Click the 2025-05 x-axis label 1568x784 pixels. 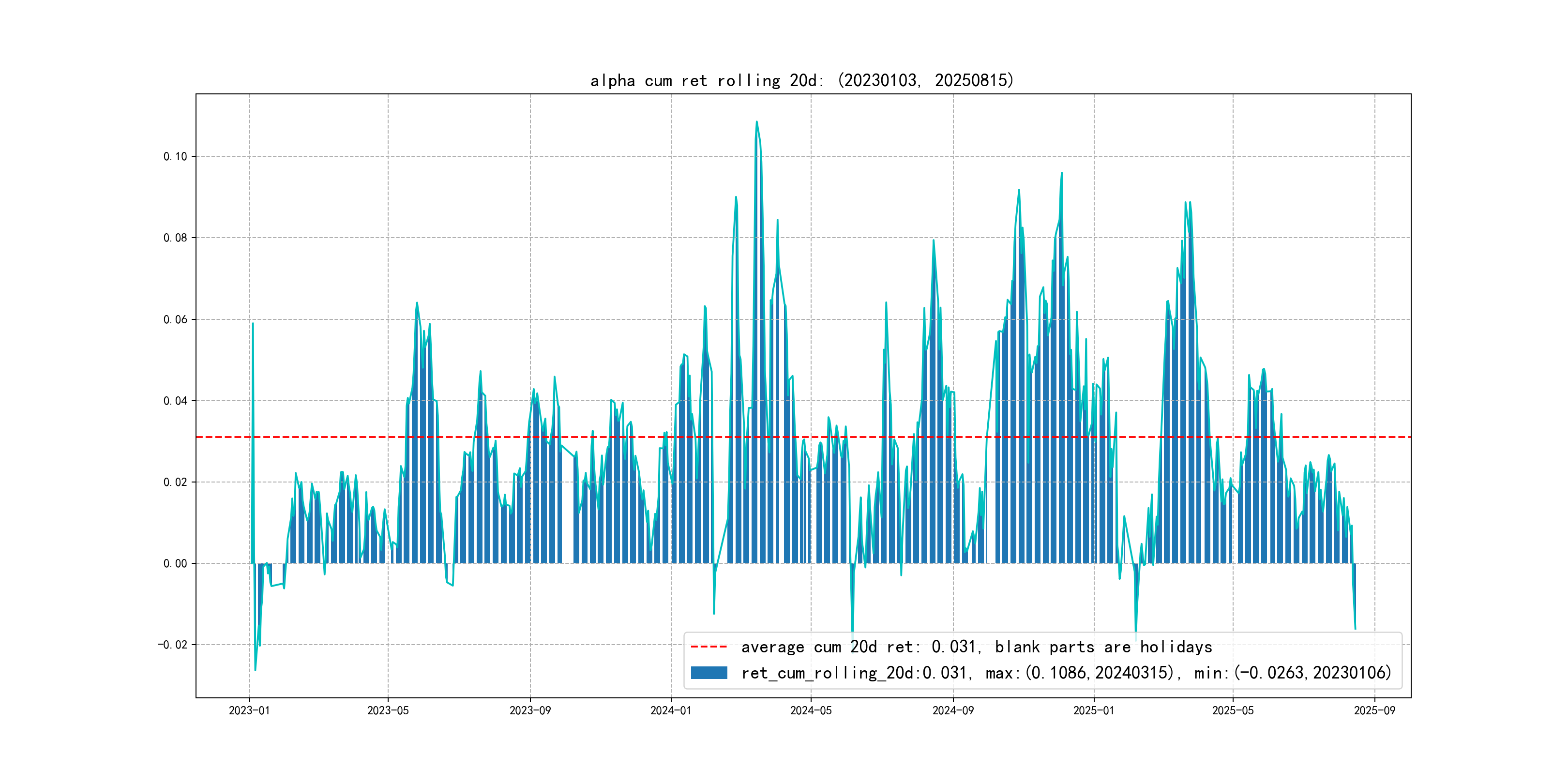[x=1233, y=710]
